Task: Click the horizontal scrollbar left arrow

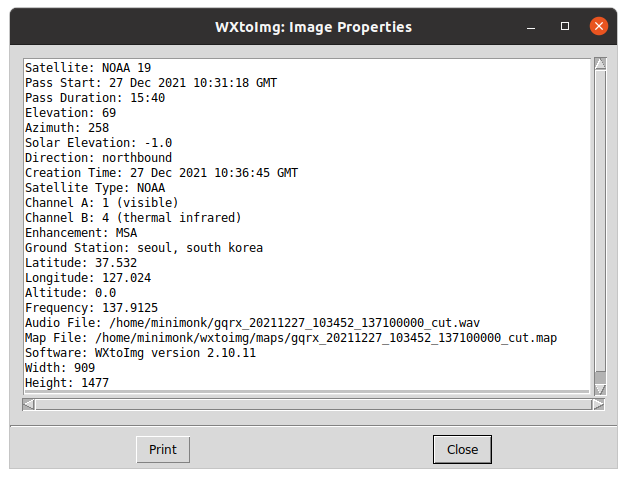Action: (28, 404)
